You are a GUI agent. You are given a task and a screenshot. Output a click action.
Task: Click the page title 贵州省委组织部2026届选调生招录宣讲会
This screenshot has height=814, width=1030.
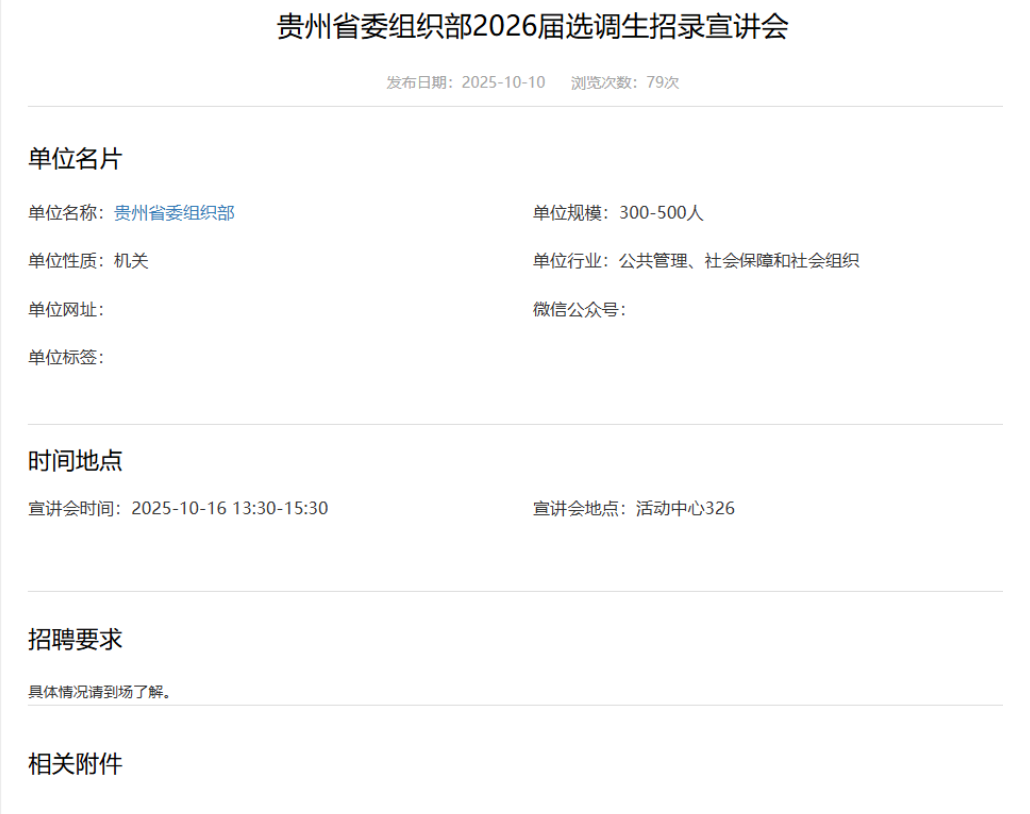532,27
